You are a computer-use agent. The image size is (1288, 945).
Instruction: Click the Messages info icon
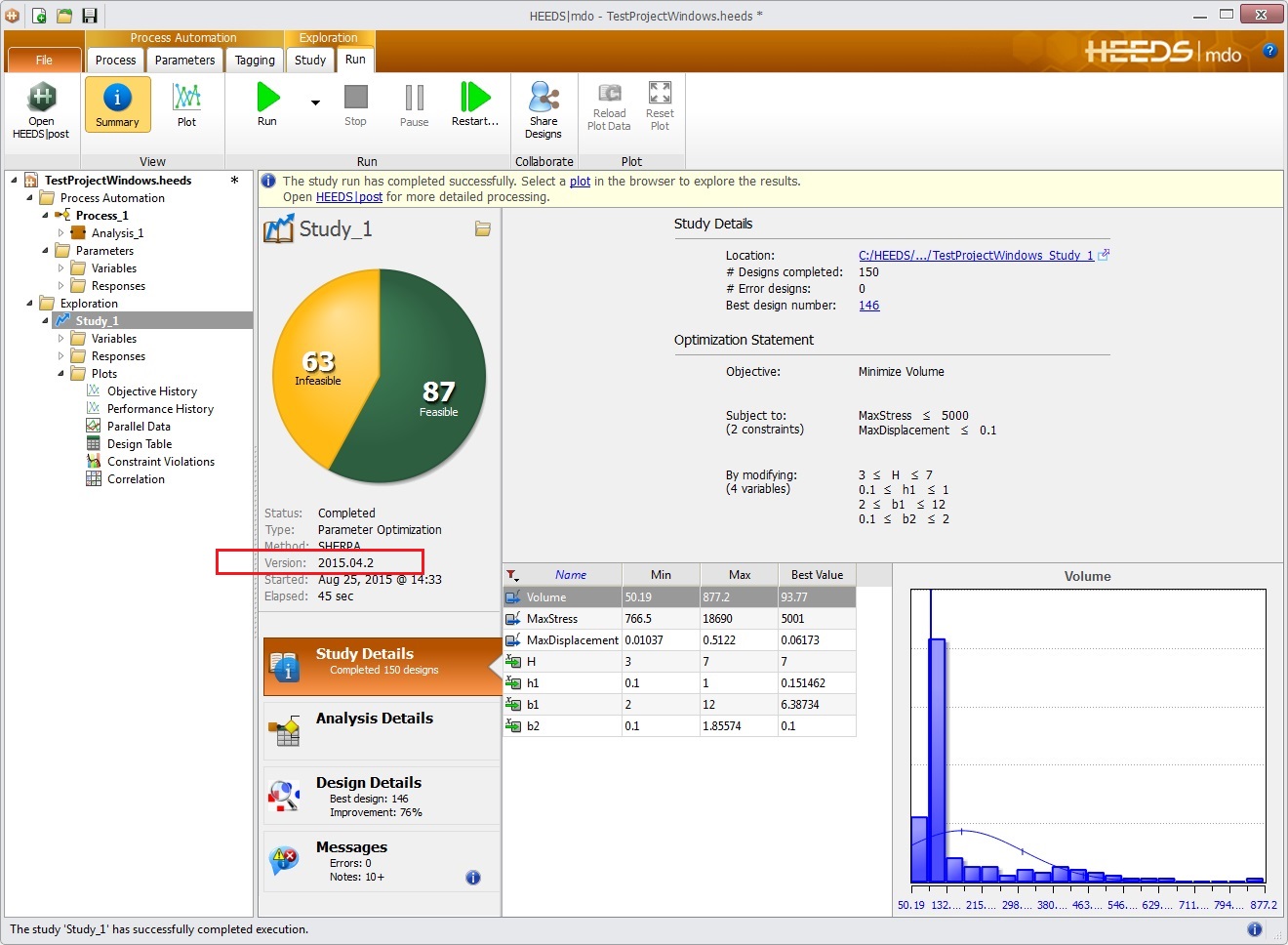pyautogui.click(x=473, y=878)
